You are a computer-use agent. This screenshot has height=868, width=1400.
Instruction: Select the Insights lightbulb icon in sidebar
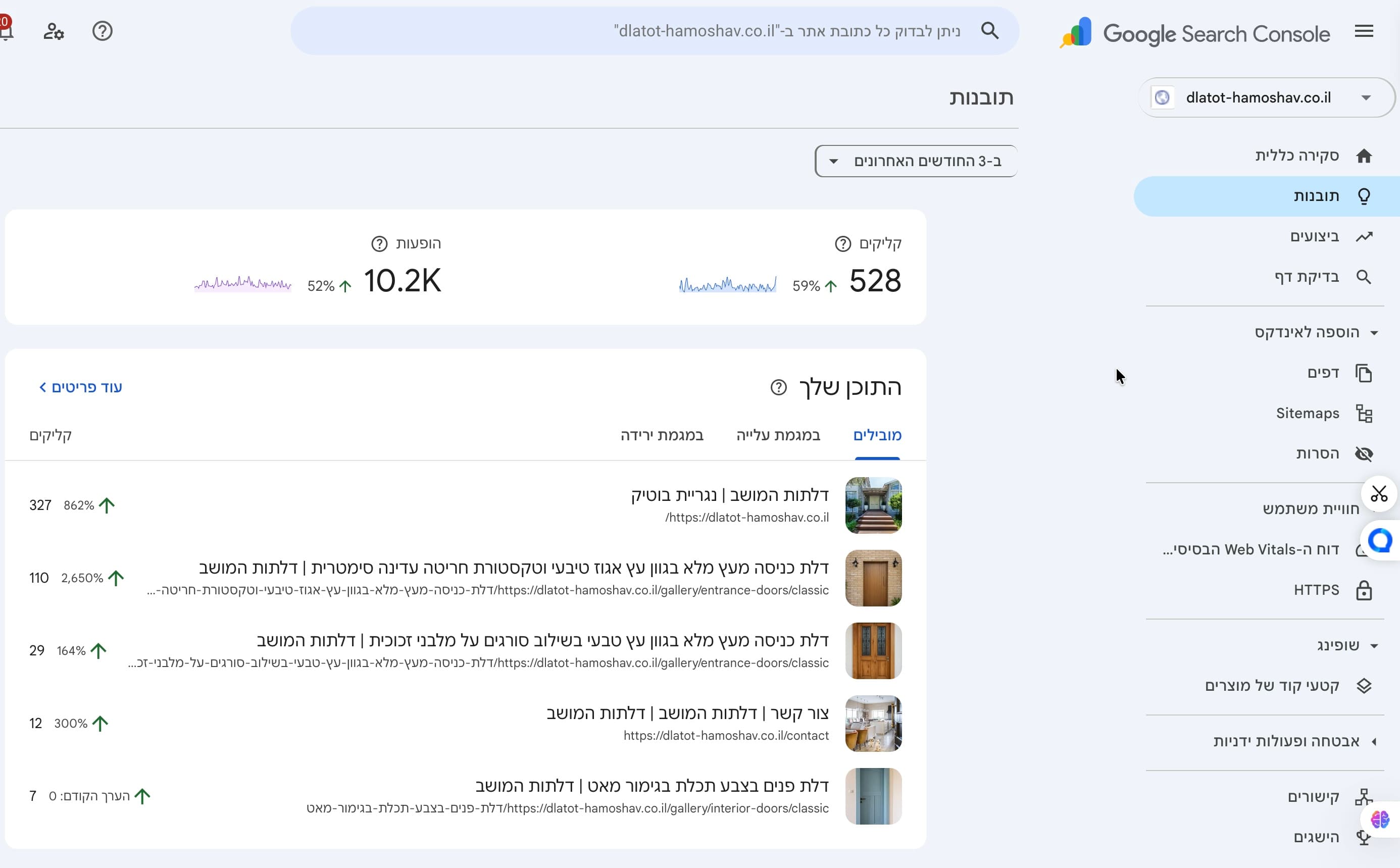coord(1365,196)
